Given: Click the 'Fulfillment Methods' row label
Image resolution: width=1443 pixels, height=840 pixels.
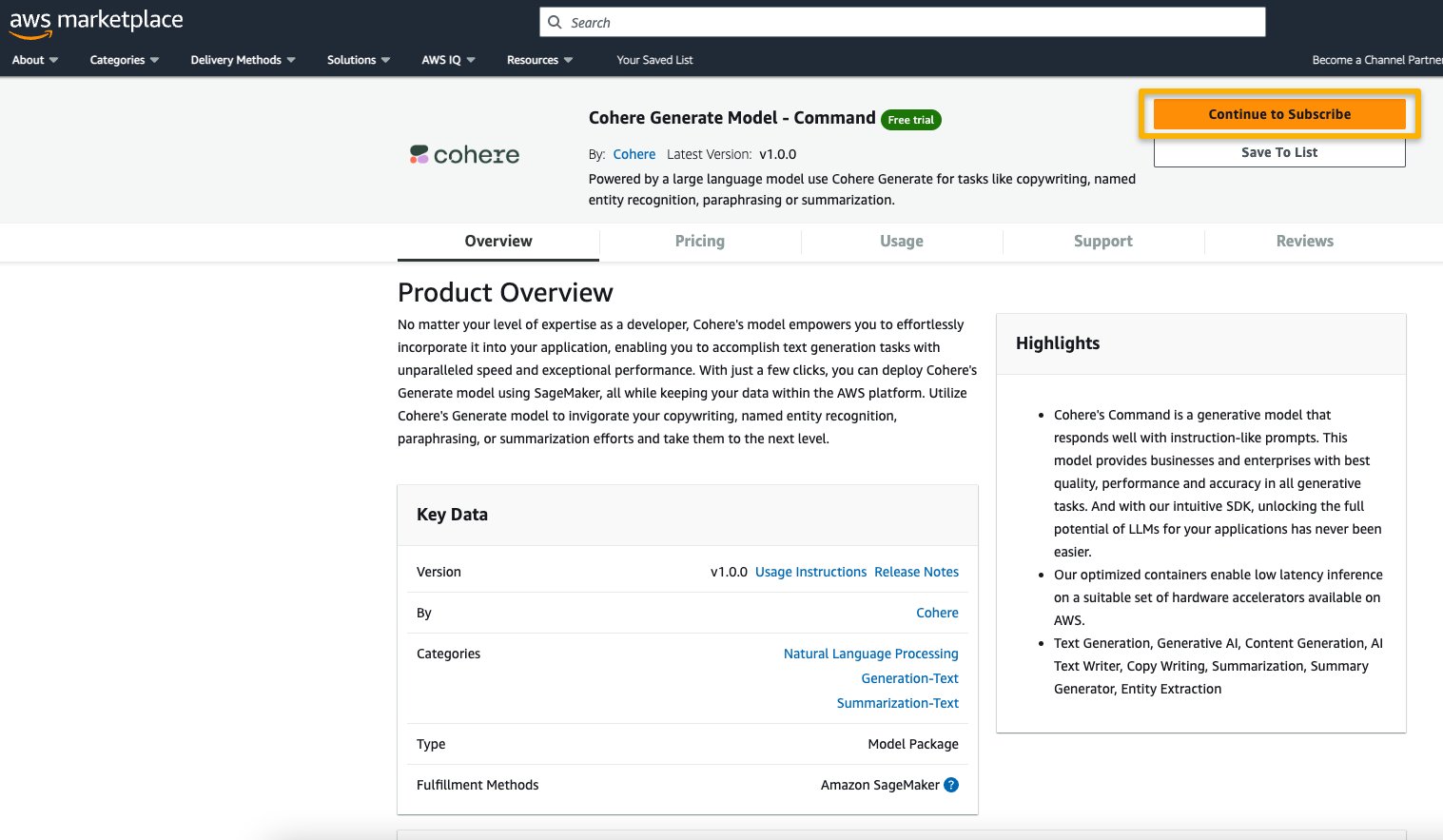Looking at the screenshot, I should coord(478,785).
